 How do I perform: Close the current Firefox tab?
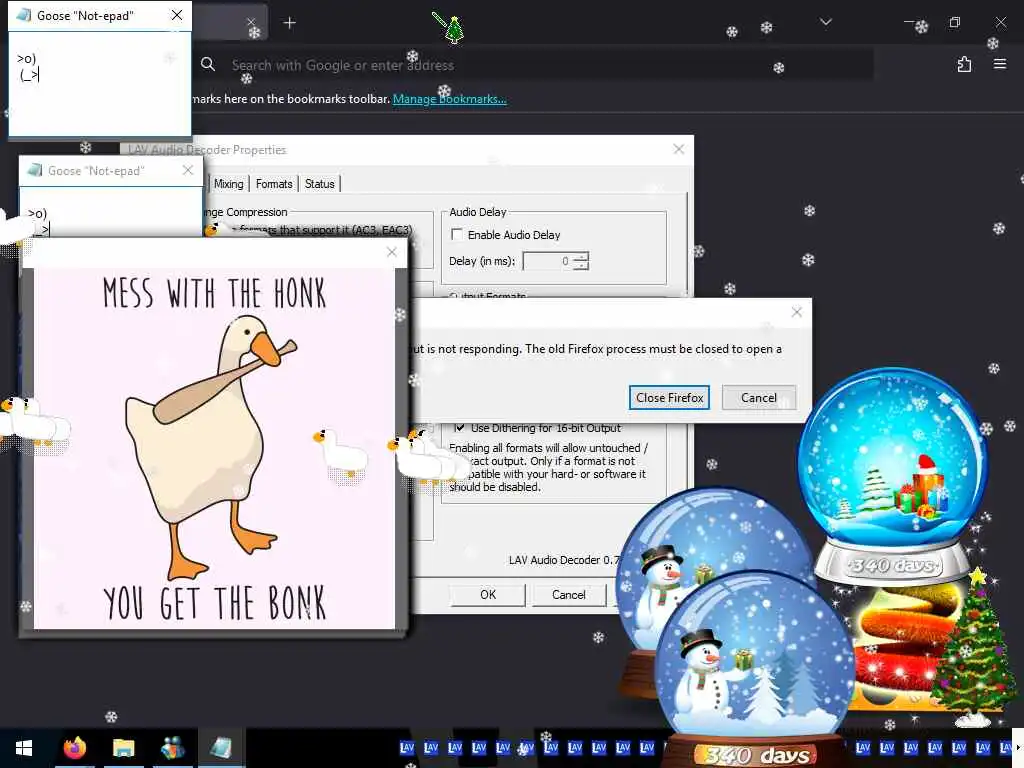point(251,22)
